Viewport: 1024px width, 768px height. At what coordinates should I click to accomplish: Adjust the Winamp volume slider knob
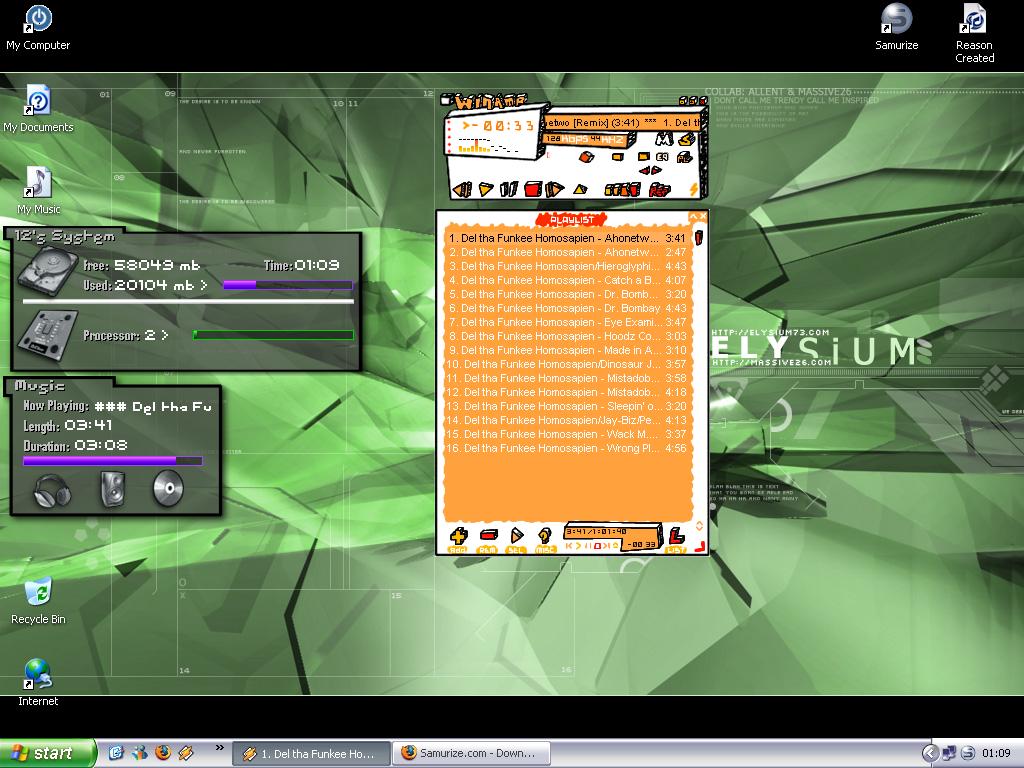pyautogui.click(x=586, y=157)
